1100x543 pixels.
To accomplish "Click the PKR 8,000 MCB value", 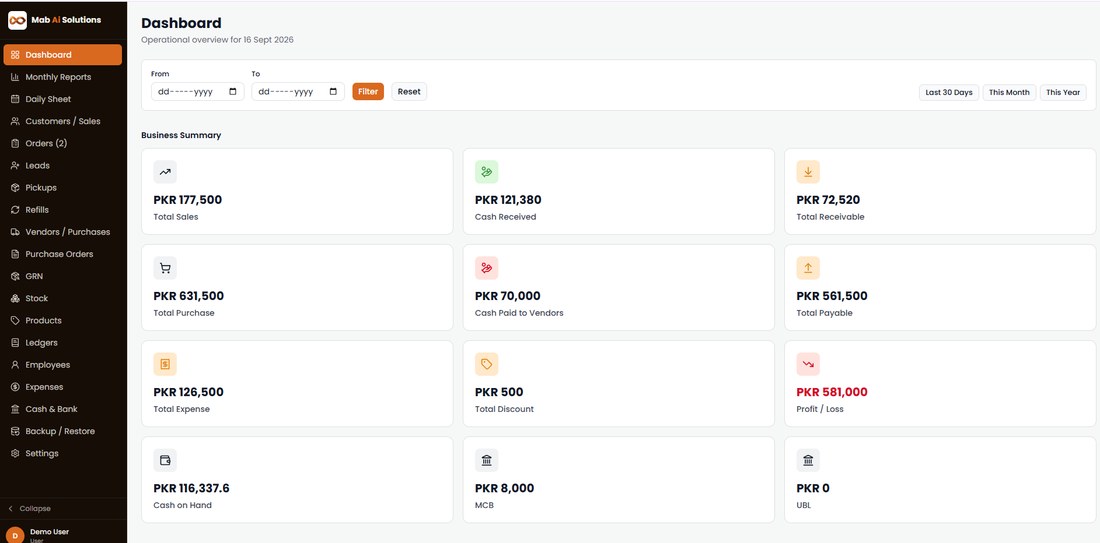I will click(x=504, y=488).
